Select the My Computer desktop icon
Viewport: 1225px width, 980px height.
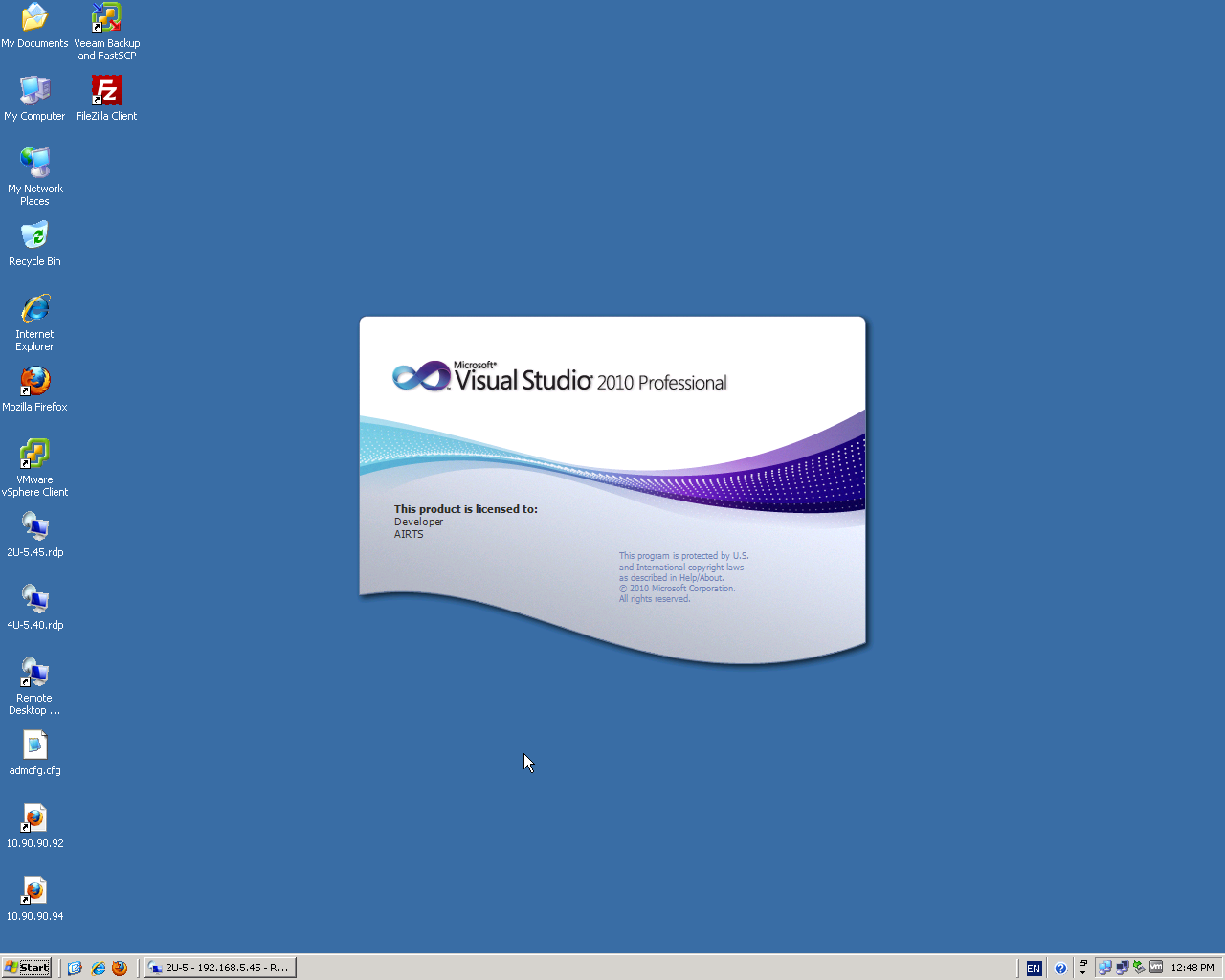point(34,98)
